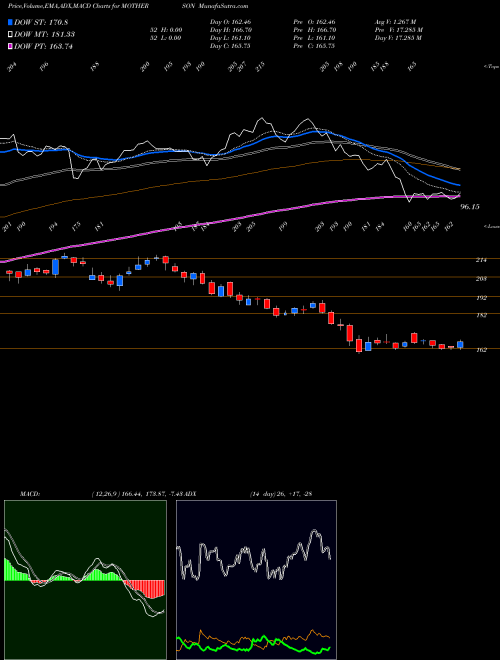Image resolution: width=500 pixels, height=660 pixels.
Task: Click the 203 price level label
Action: [481, 279]
